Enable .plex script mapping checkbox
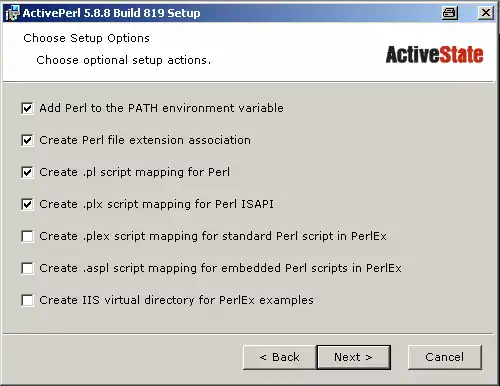Screen dimensions: 500x386 27,236
